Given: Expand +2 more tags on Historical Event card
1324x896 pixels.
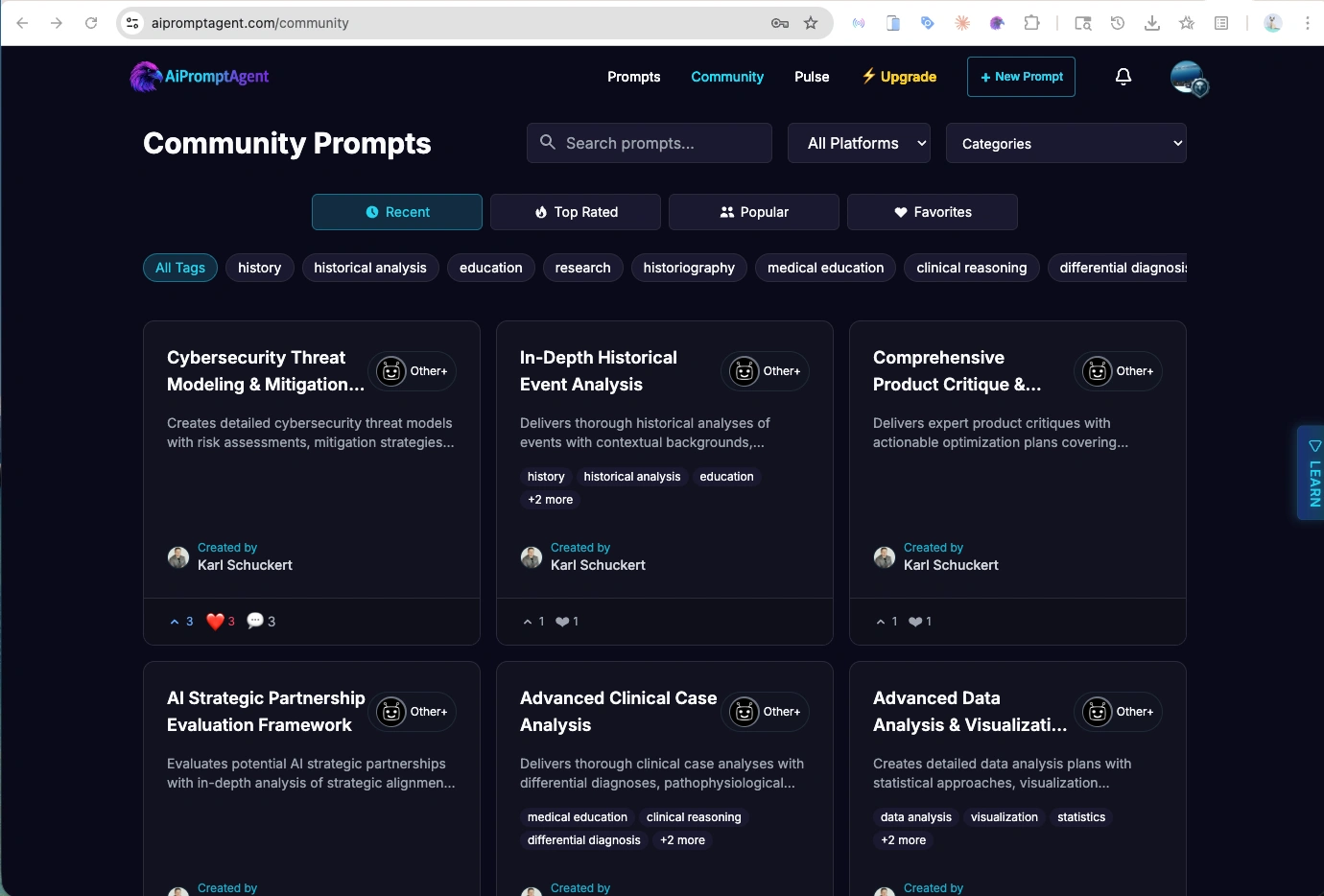Looking at the screenshot, I should [x=551, y=500].
